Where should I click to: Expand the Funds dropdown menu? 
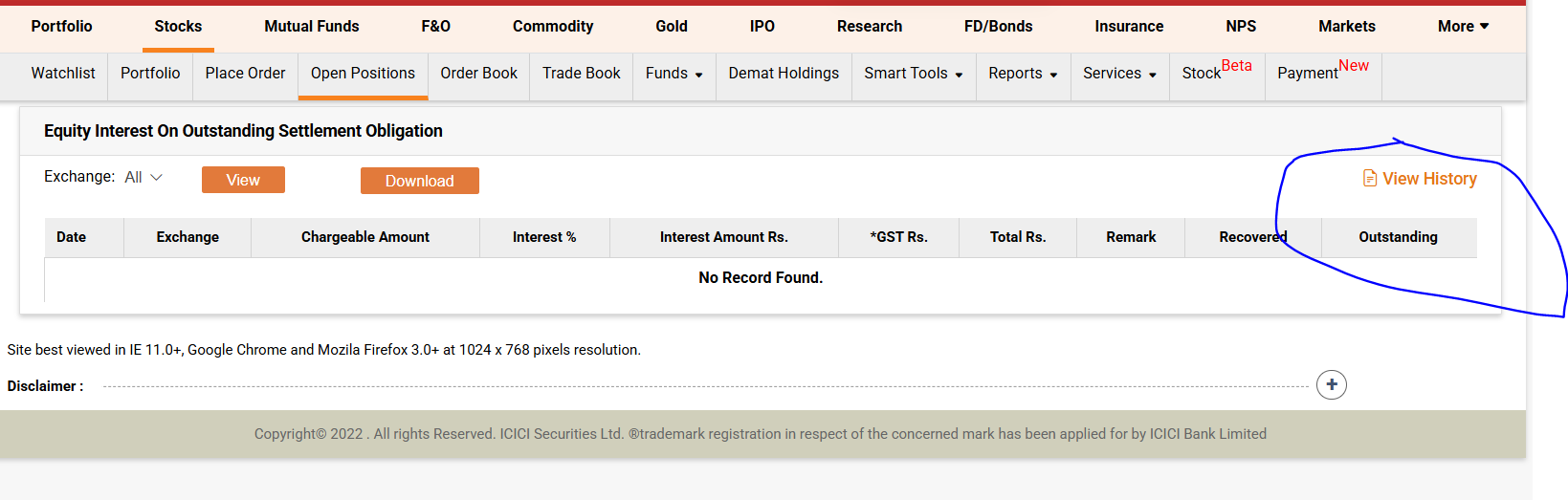tap(674, 74)
